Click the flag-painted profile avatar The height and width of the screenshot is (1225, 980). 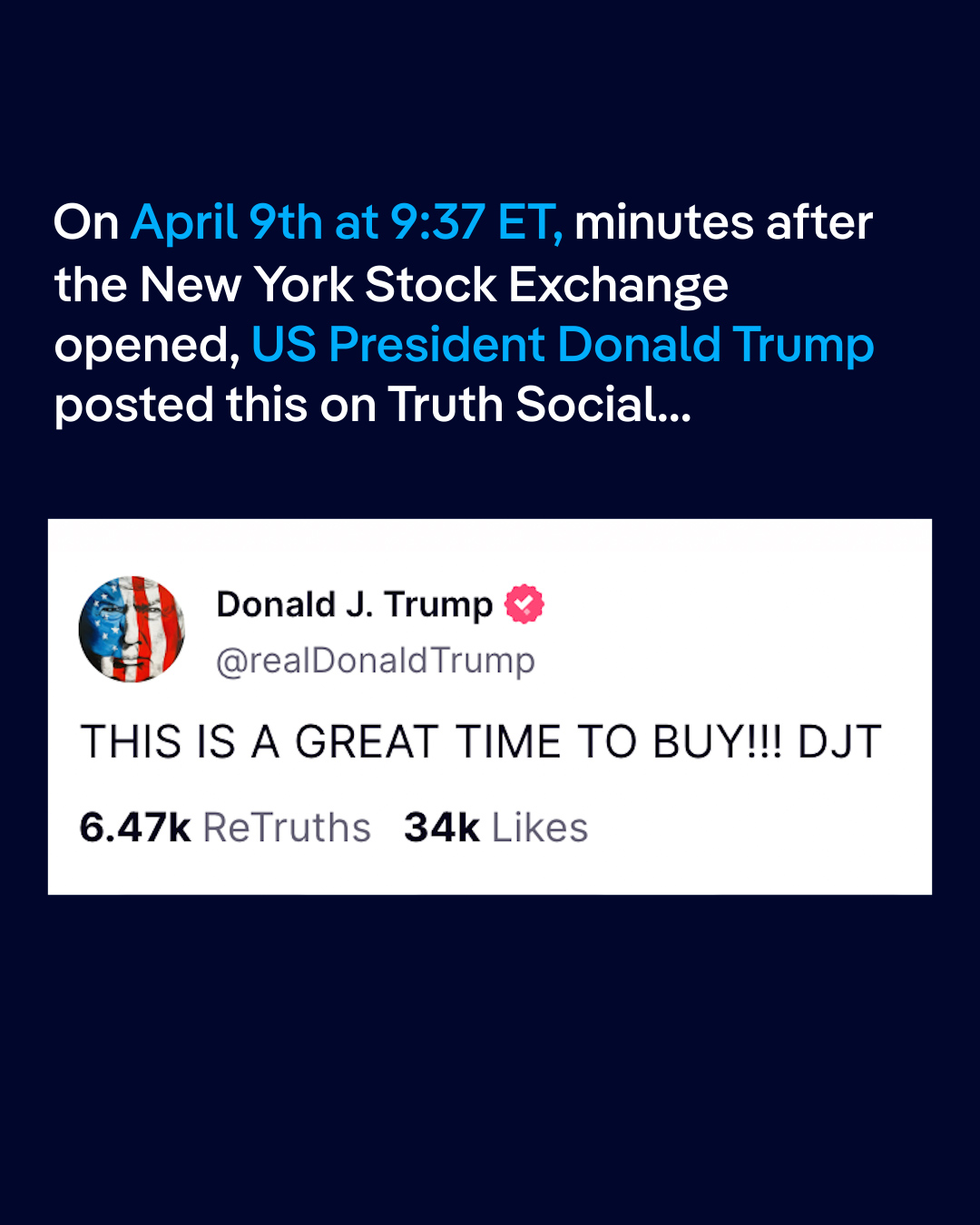point(132,629)
